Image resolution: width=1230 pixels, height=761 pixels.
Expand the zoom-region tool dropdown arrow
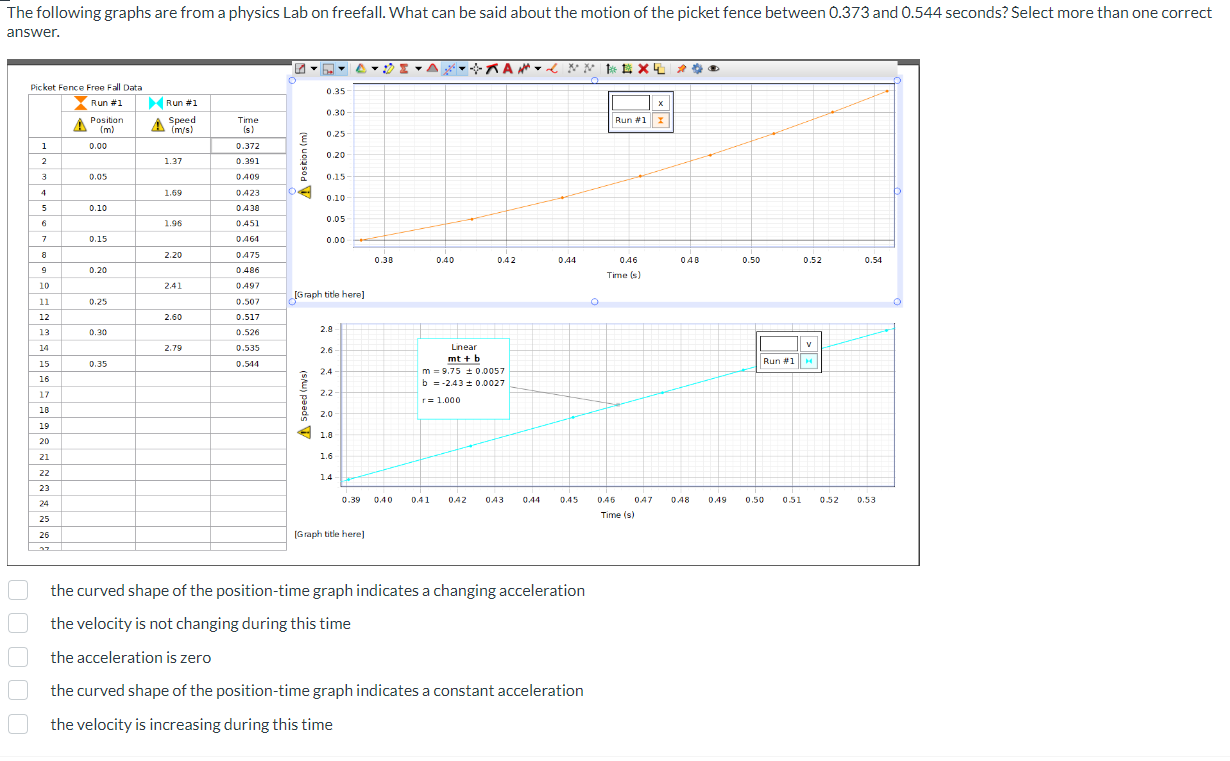pos(342,69)
